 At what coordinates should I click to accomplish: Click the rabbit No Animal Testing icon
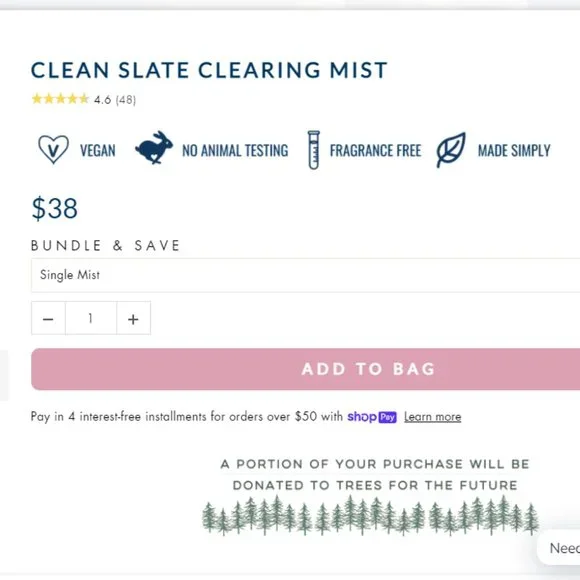click(154, 148)
